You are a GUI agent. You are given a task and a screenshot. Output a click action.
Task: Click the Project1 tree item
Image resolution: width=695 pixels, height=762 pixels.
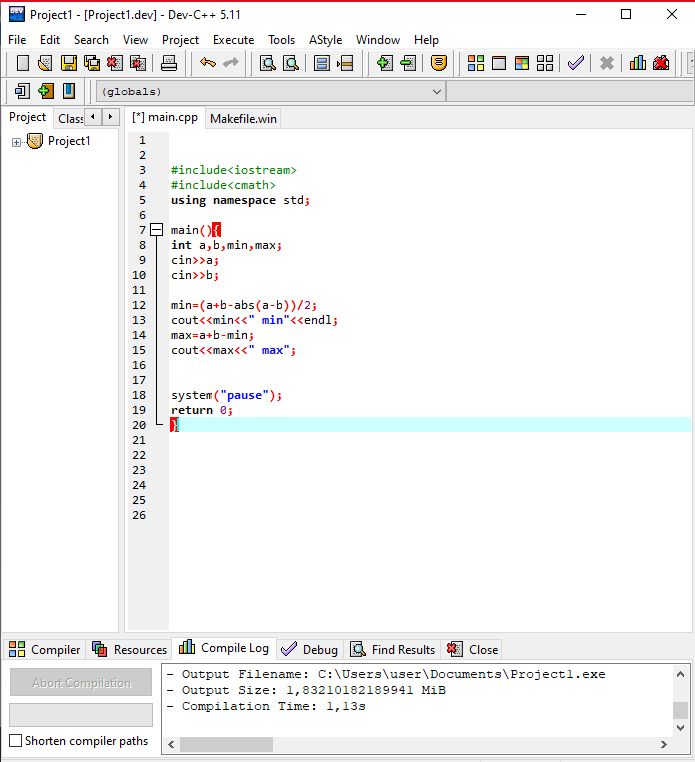coord(69,141)
